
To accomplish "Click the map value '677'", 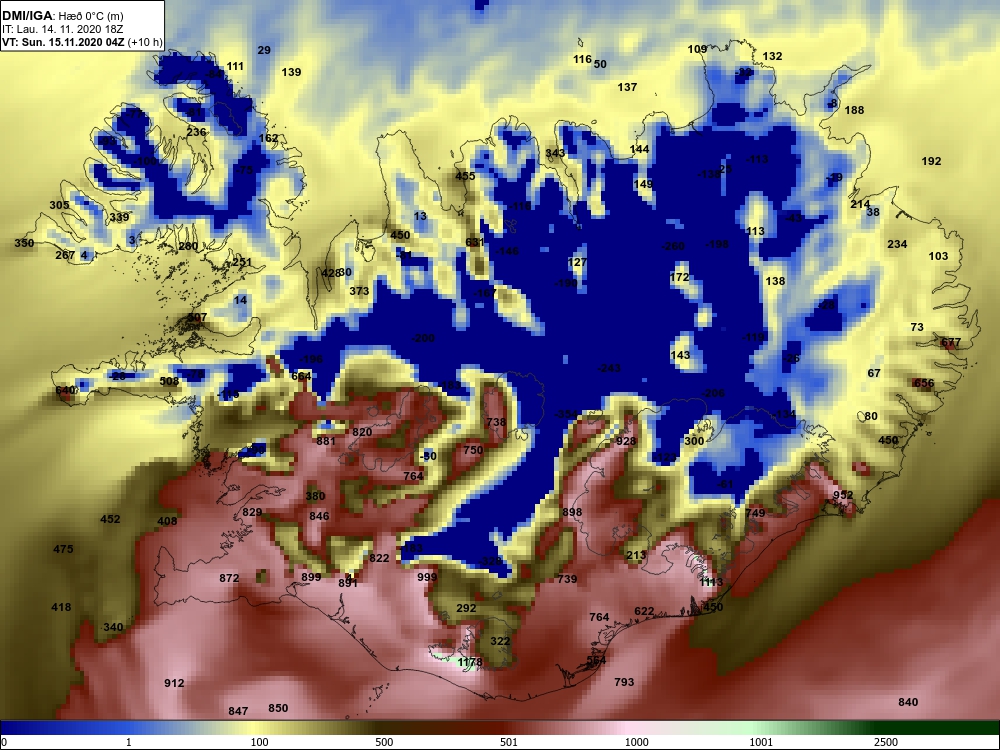I will click(x=951, y=342).
